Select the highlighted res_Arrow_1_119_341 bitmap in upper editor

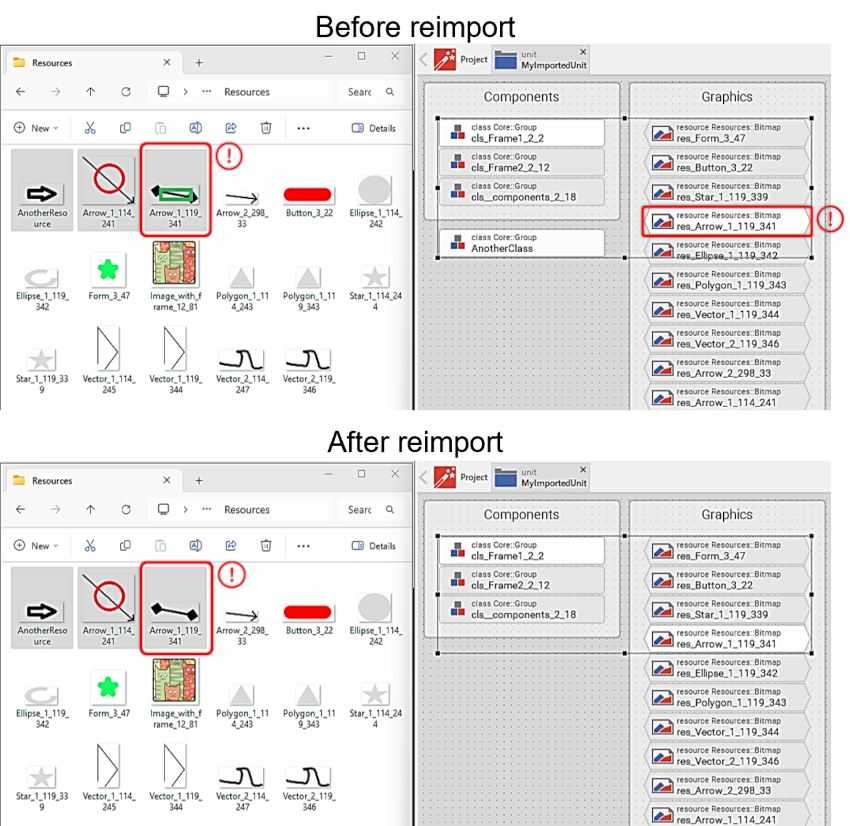[x=727, y=221]
